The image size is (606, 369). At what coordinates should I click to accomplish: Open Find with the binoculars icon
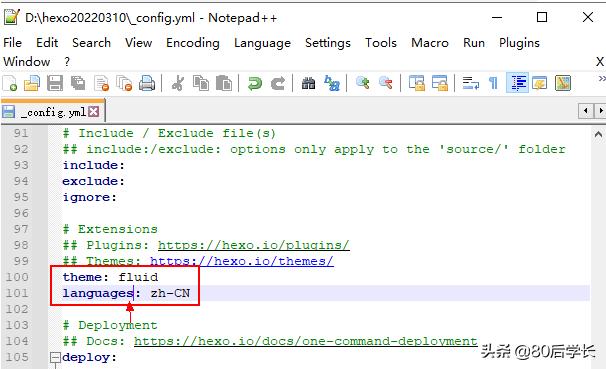[x=308, y=83]
